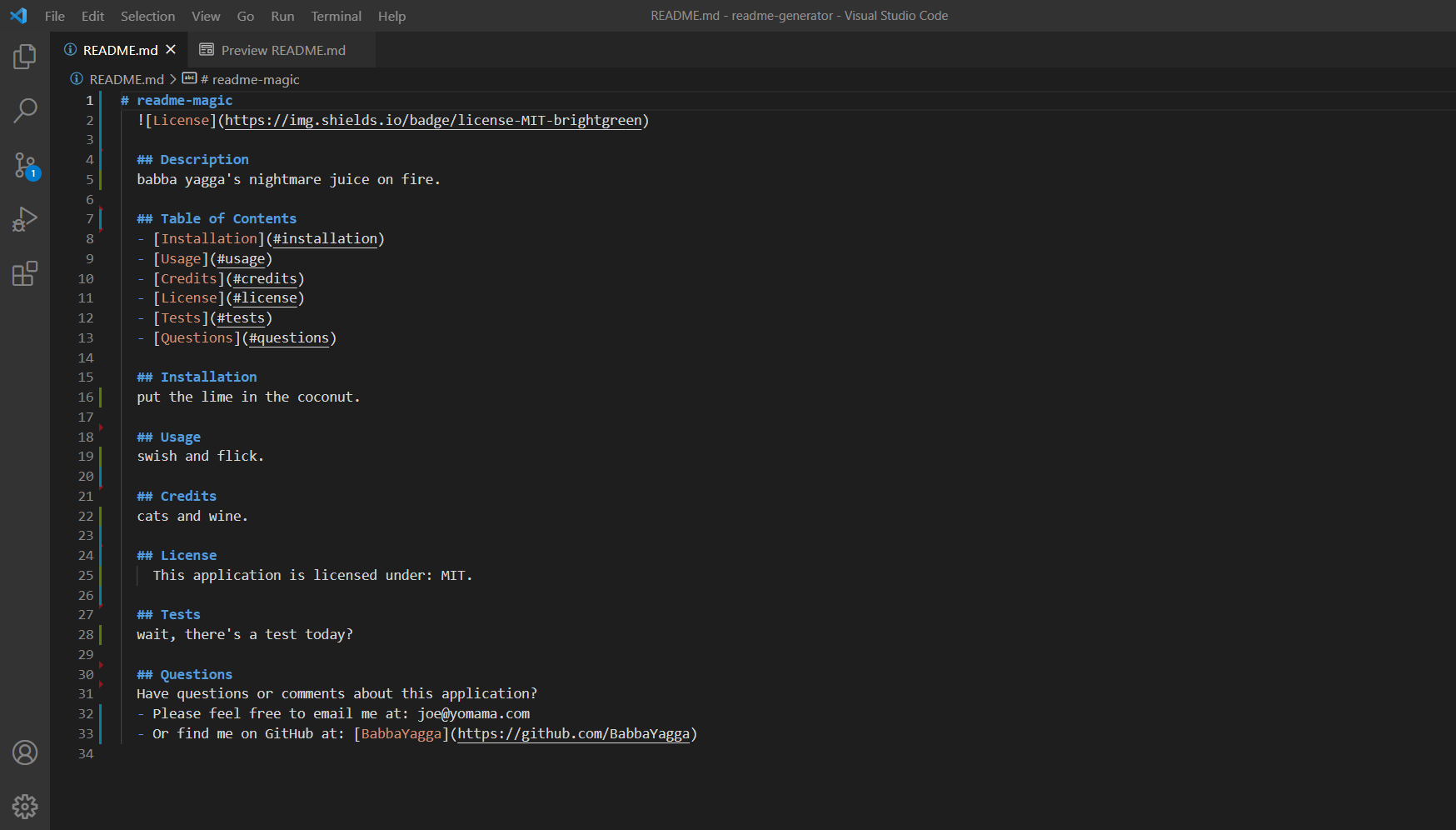Click the preview icon on Preview tab

pyautogui.click(x=207, y=49)
